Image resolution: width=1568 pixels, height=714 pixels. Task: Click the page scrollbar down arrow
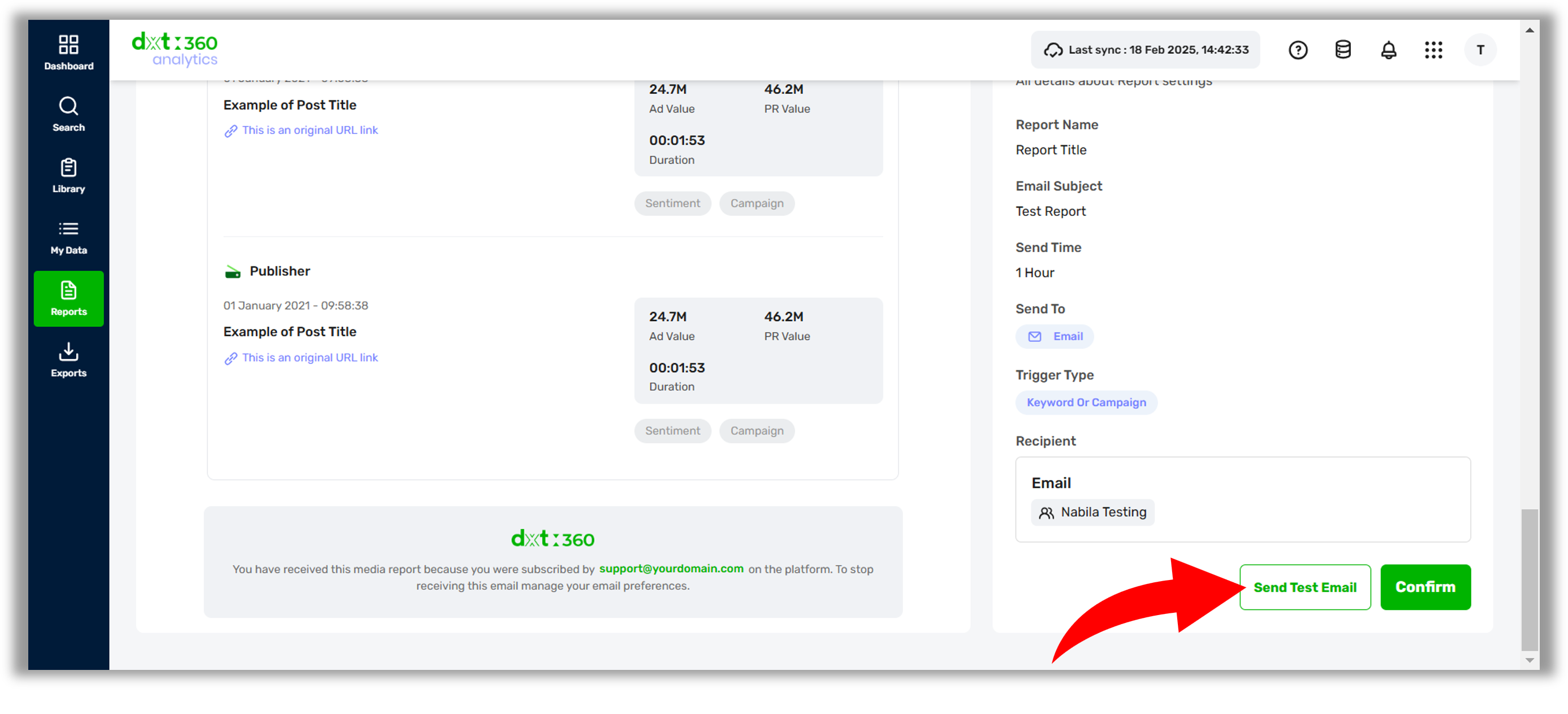pos(1529,660)
